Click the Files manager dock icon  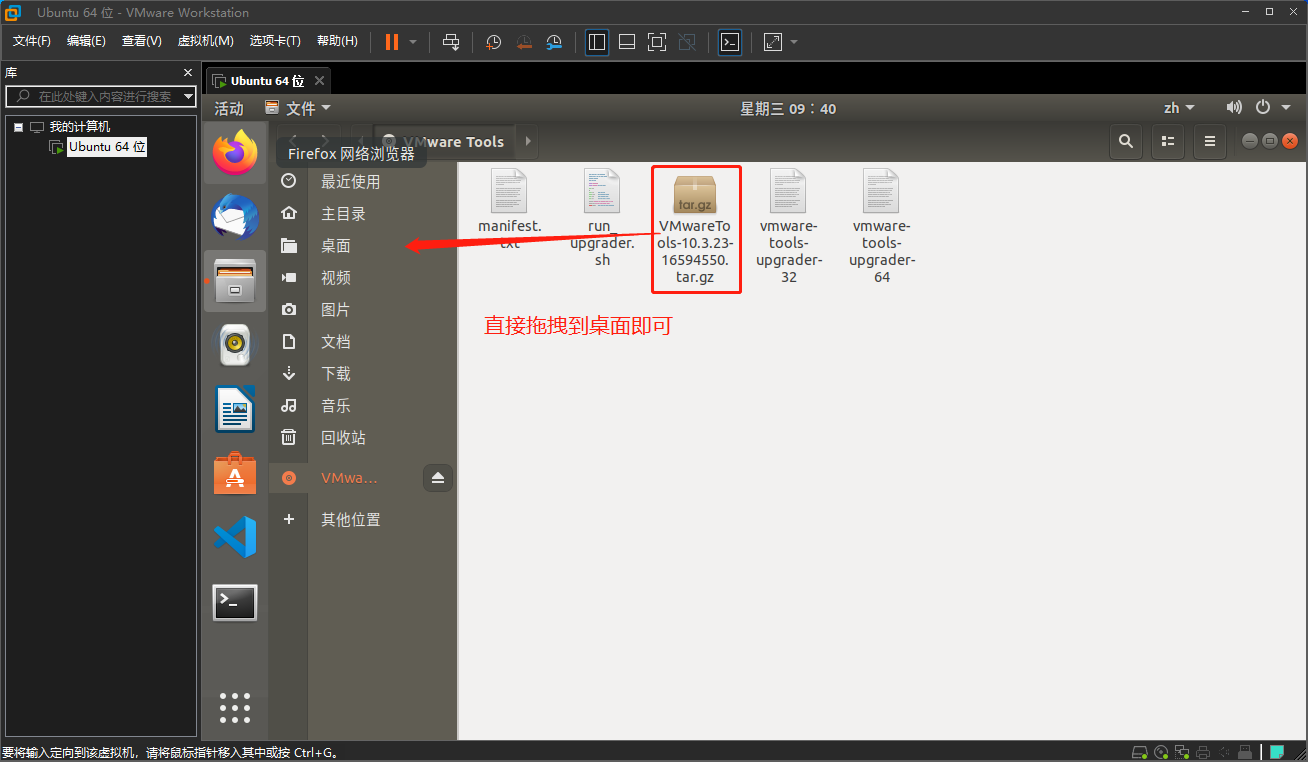pos(235,281)
